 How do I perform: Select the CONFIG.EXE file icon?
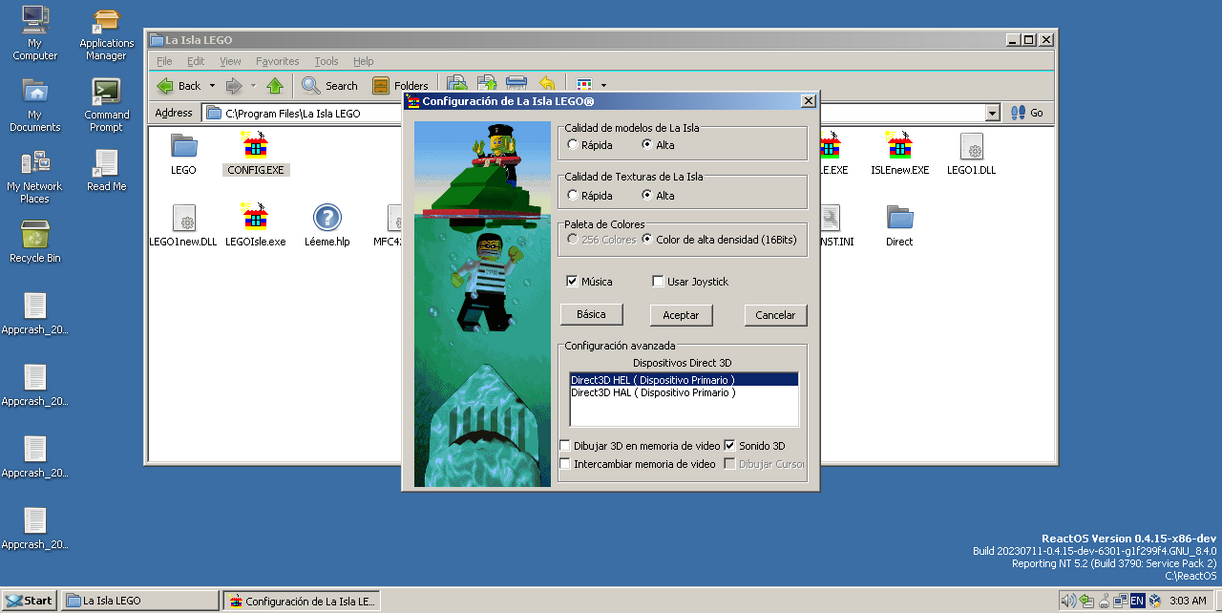[255, 147]
